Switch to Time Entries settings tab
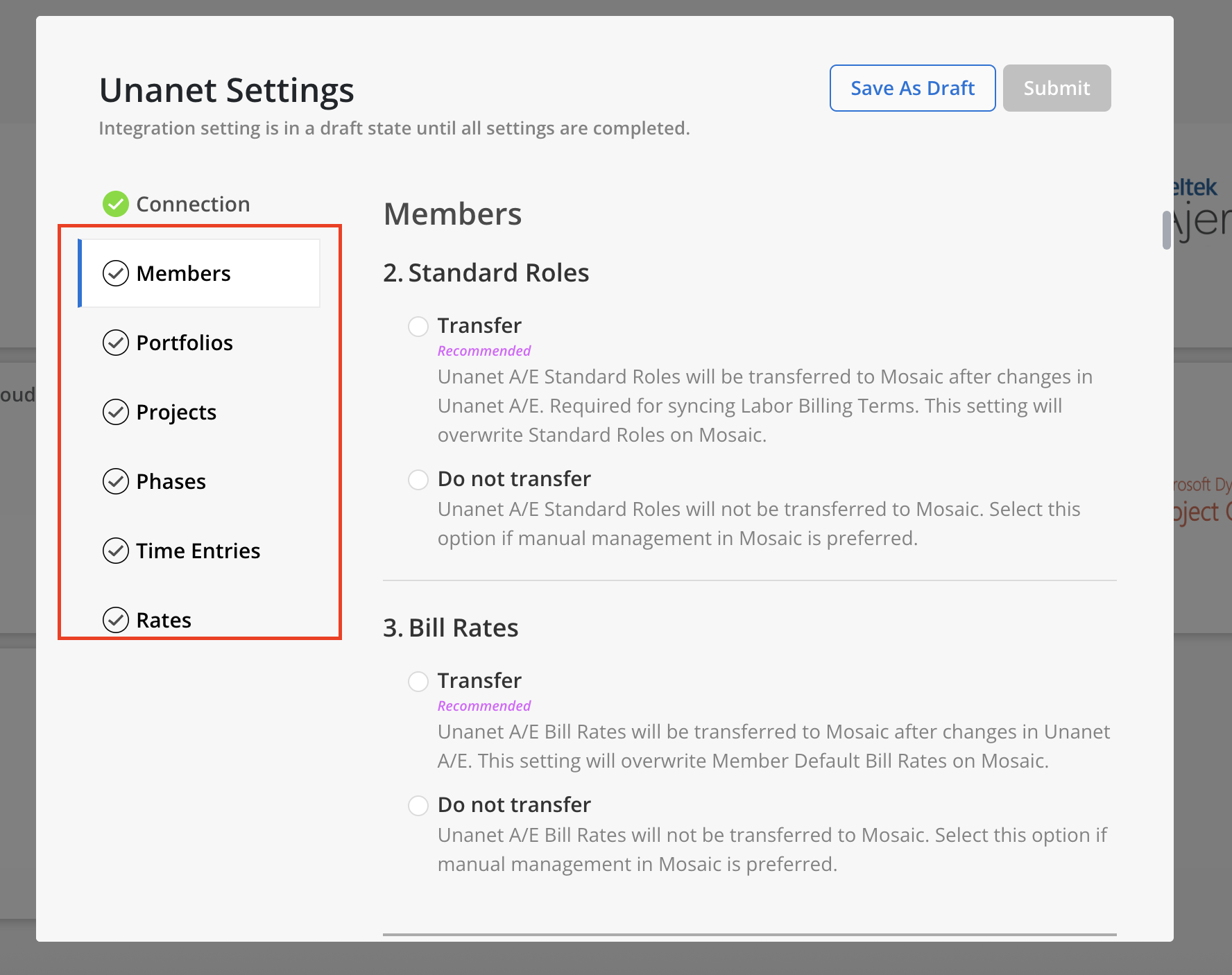 point(198,551)
